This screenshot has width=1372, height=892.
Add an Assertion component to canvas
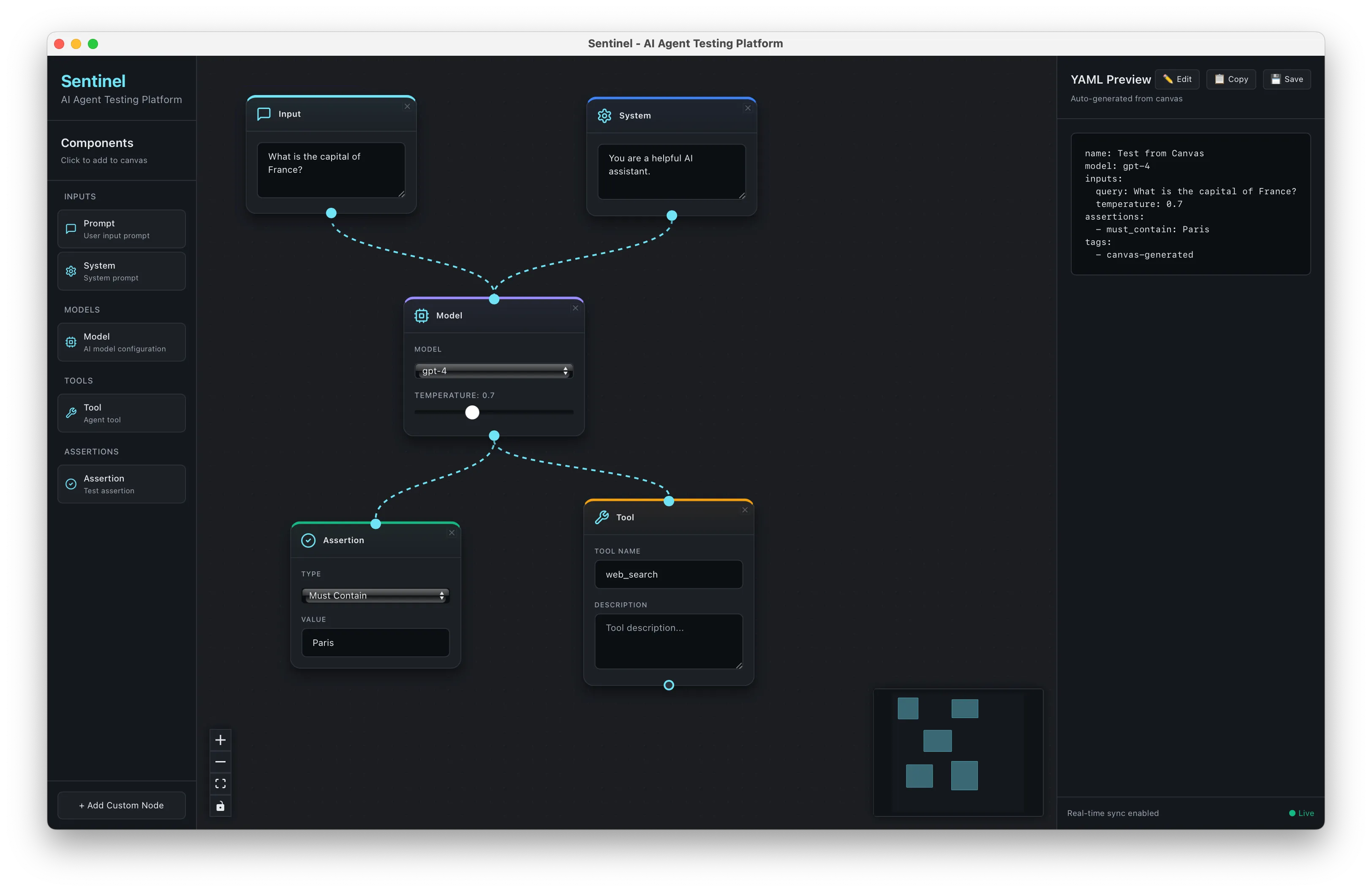[122, 484]
